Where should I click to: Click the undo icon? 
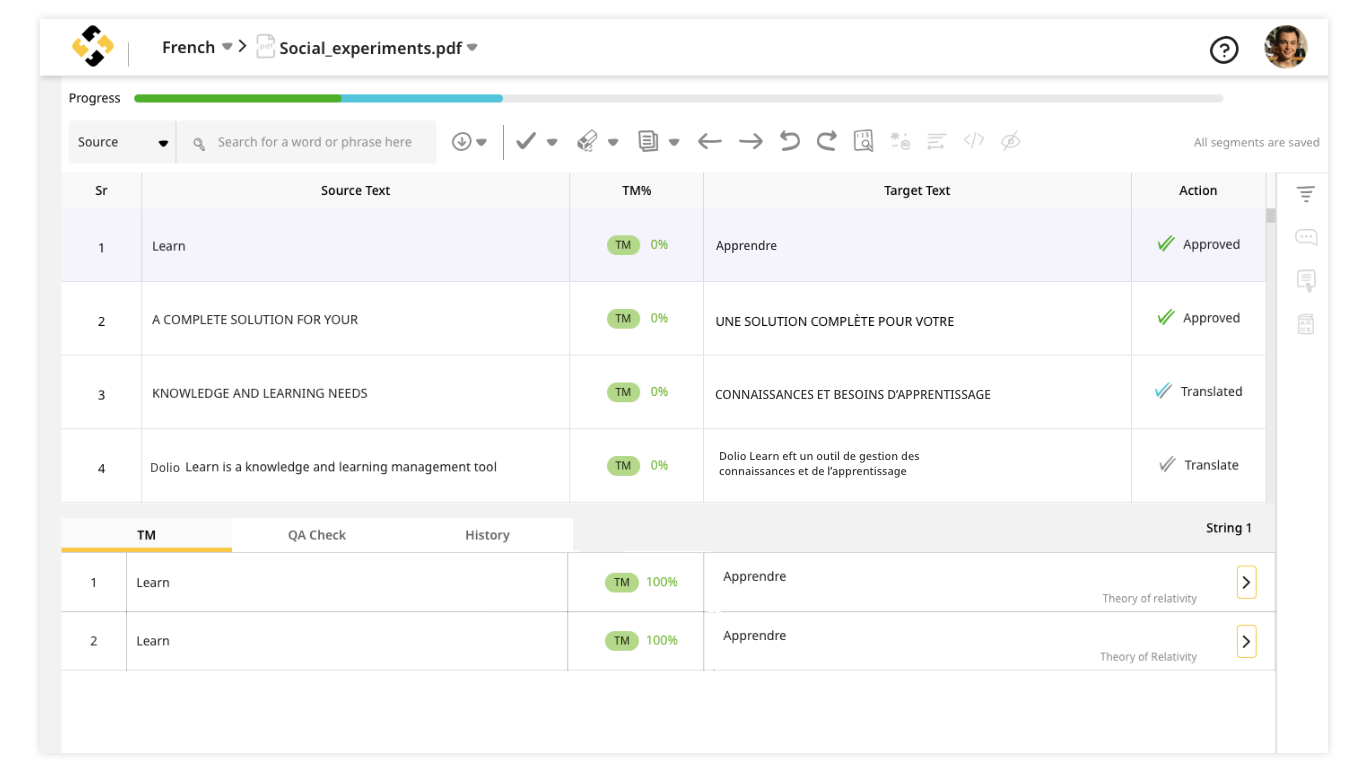coord(790,141)
